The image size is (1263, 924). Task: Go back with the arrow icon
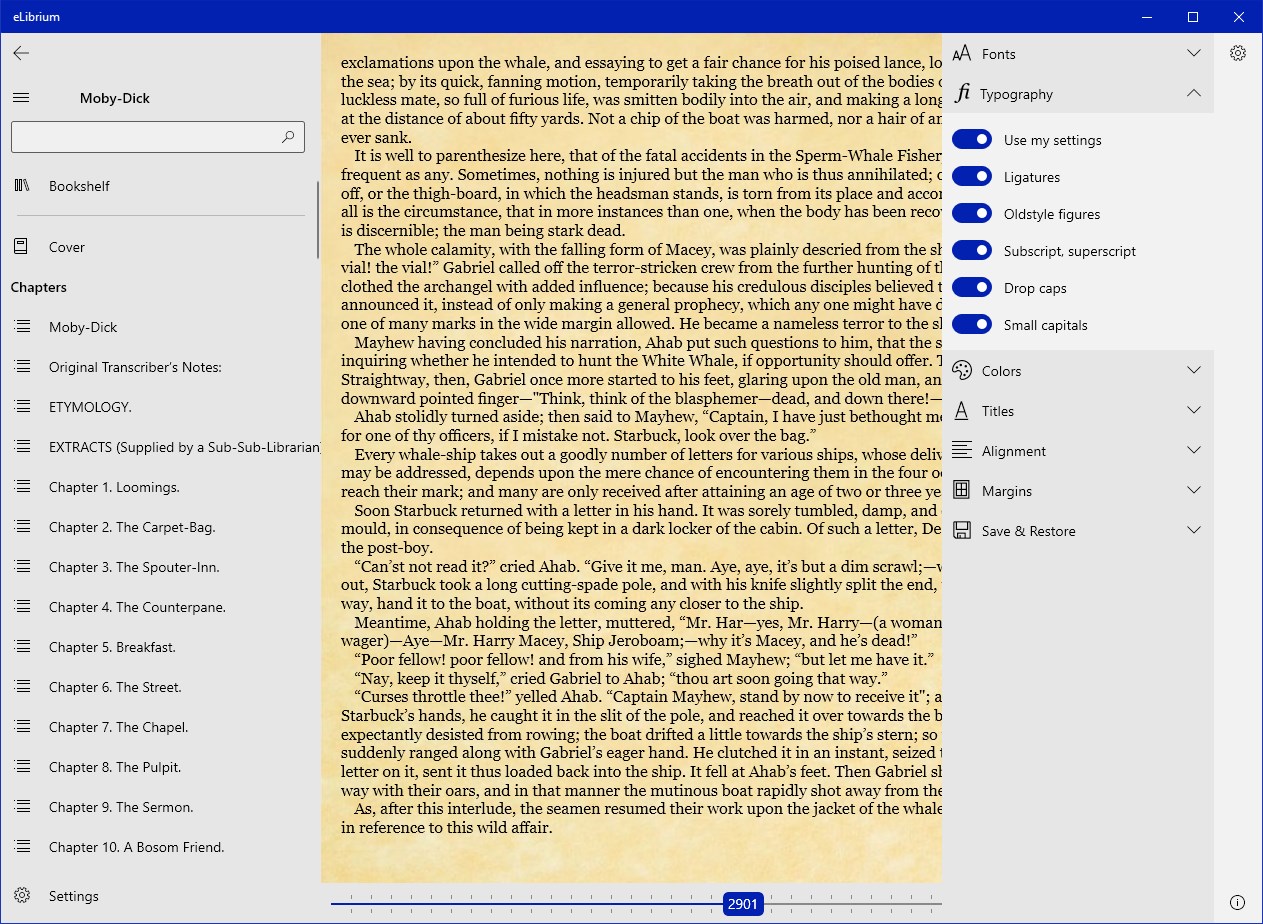click(x=21, y=53)
